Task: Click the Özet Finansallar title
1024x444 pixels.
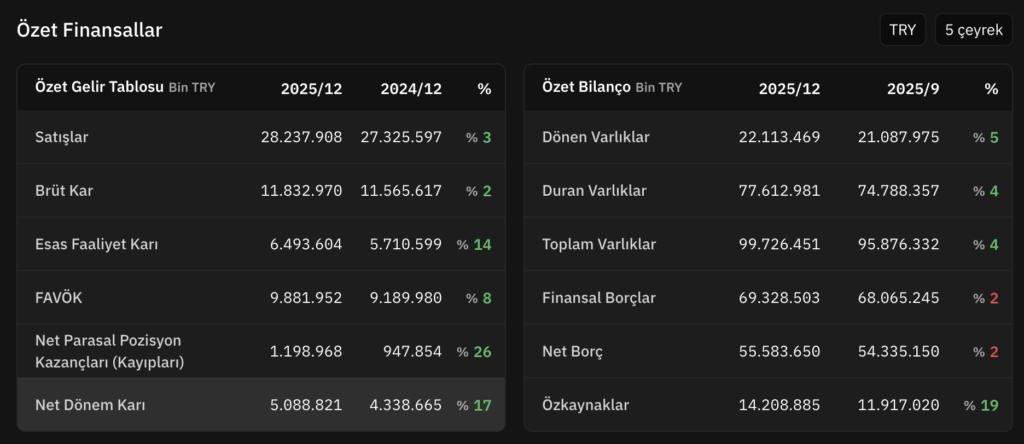Action: coord(89,30)
